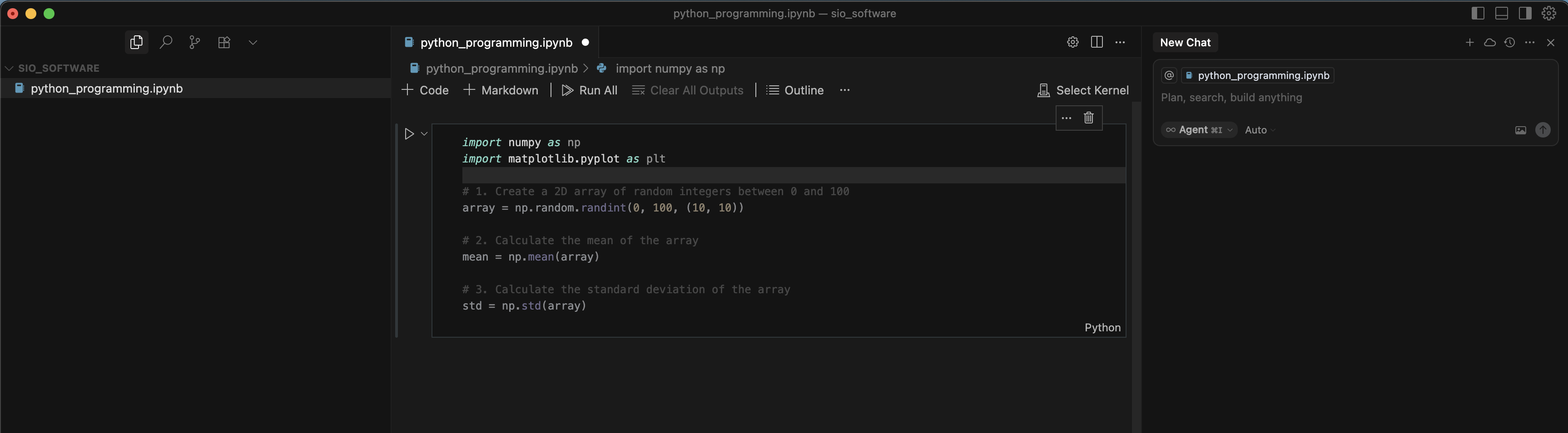Show chat history clock icon
Image resolution: width=1568 pixels, height=433 pixels.
point(1509,43)
